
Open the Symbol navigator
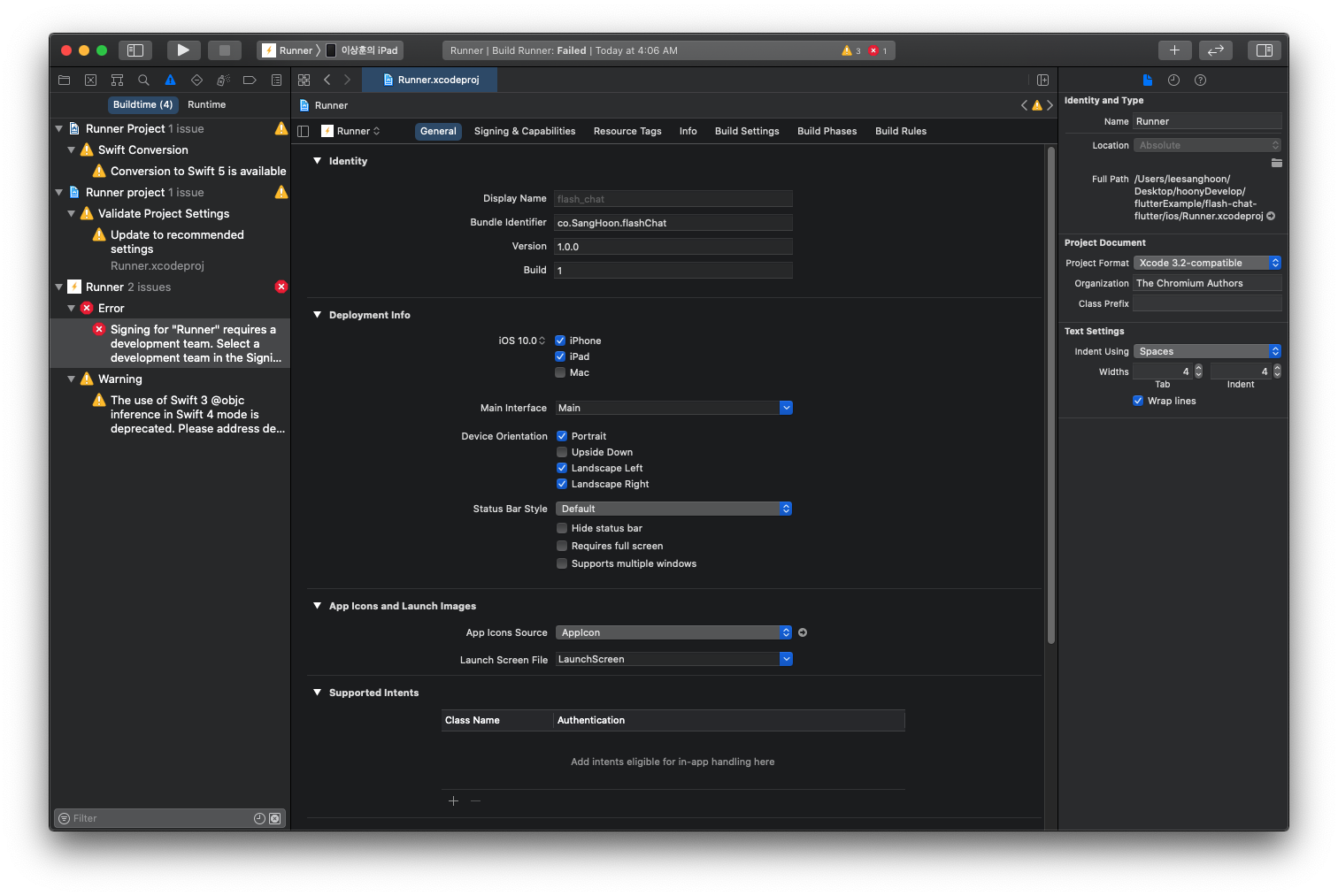point(117,80)
